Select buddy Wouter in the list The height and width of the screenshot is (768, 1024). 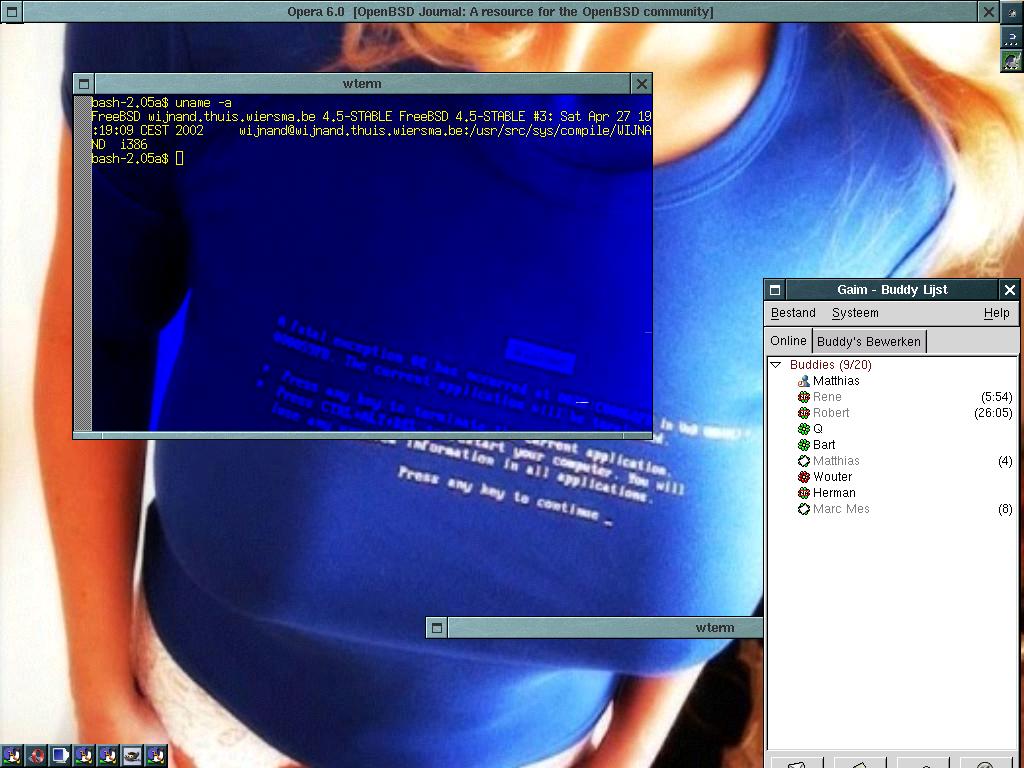coord(832,477)
